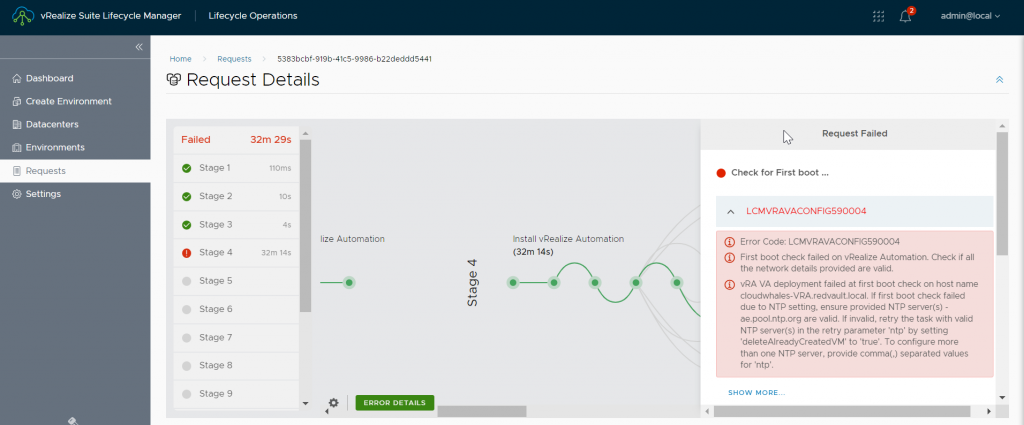The height and width of the screenshot is (425, 1024).
Task: Open the notifications bell
Action: (905, 16)
